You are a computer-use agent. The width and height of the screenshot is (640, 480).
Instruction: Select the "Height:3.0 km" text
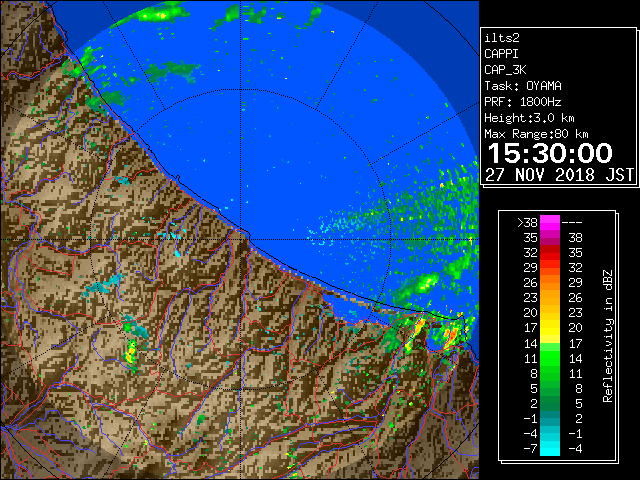coord(529,118)
